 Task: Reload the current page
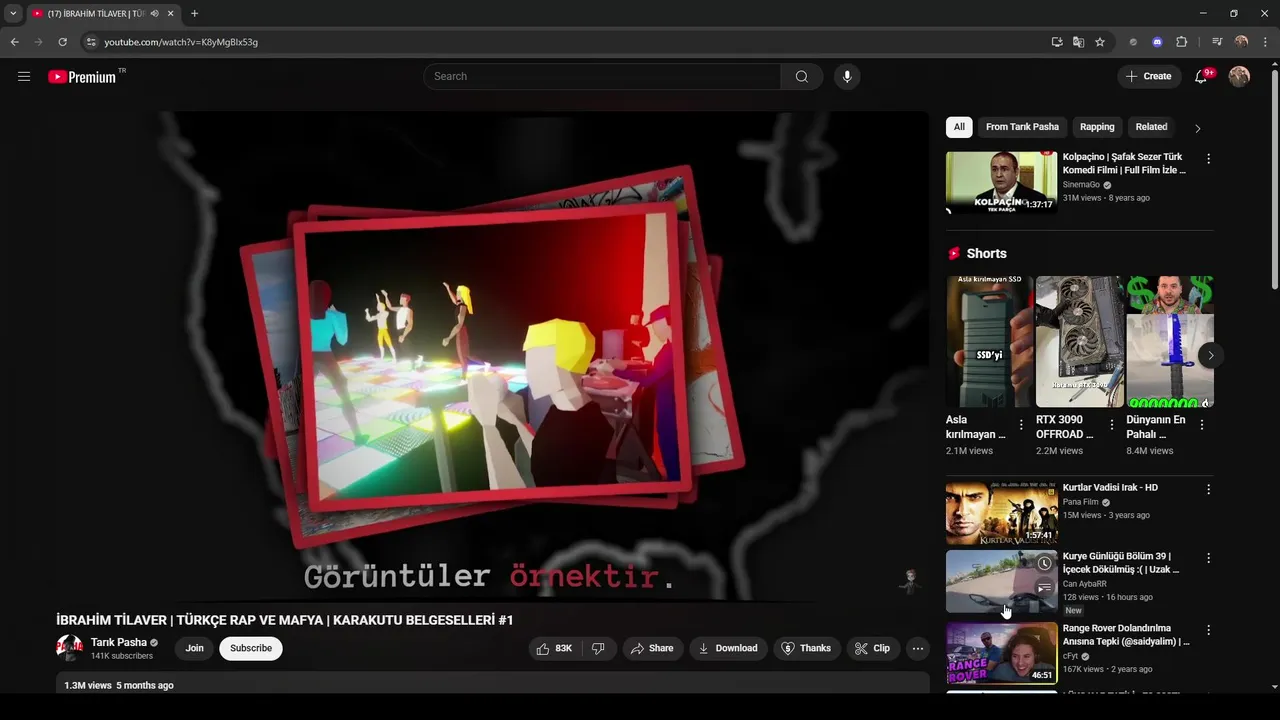(x=62, y=42)
